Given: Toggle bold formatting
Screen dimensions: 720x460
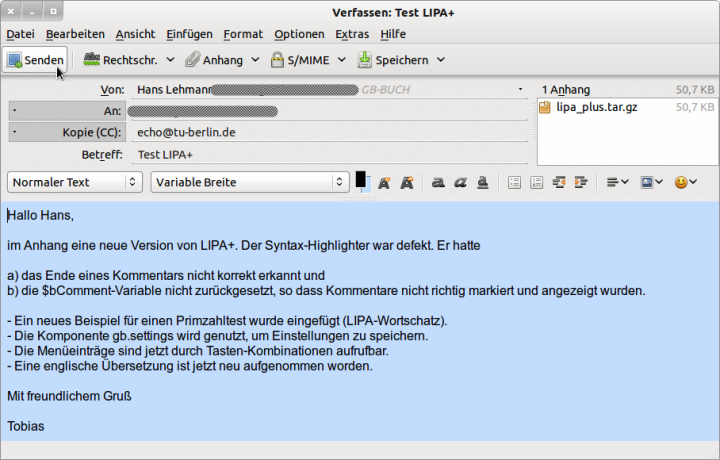Looking at the screenshot, I should 438,183.
